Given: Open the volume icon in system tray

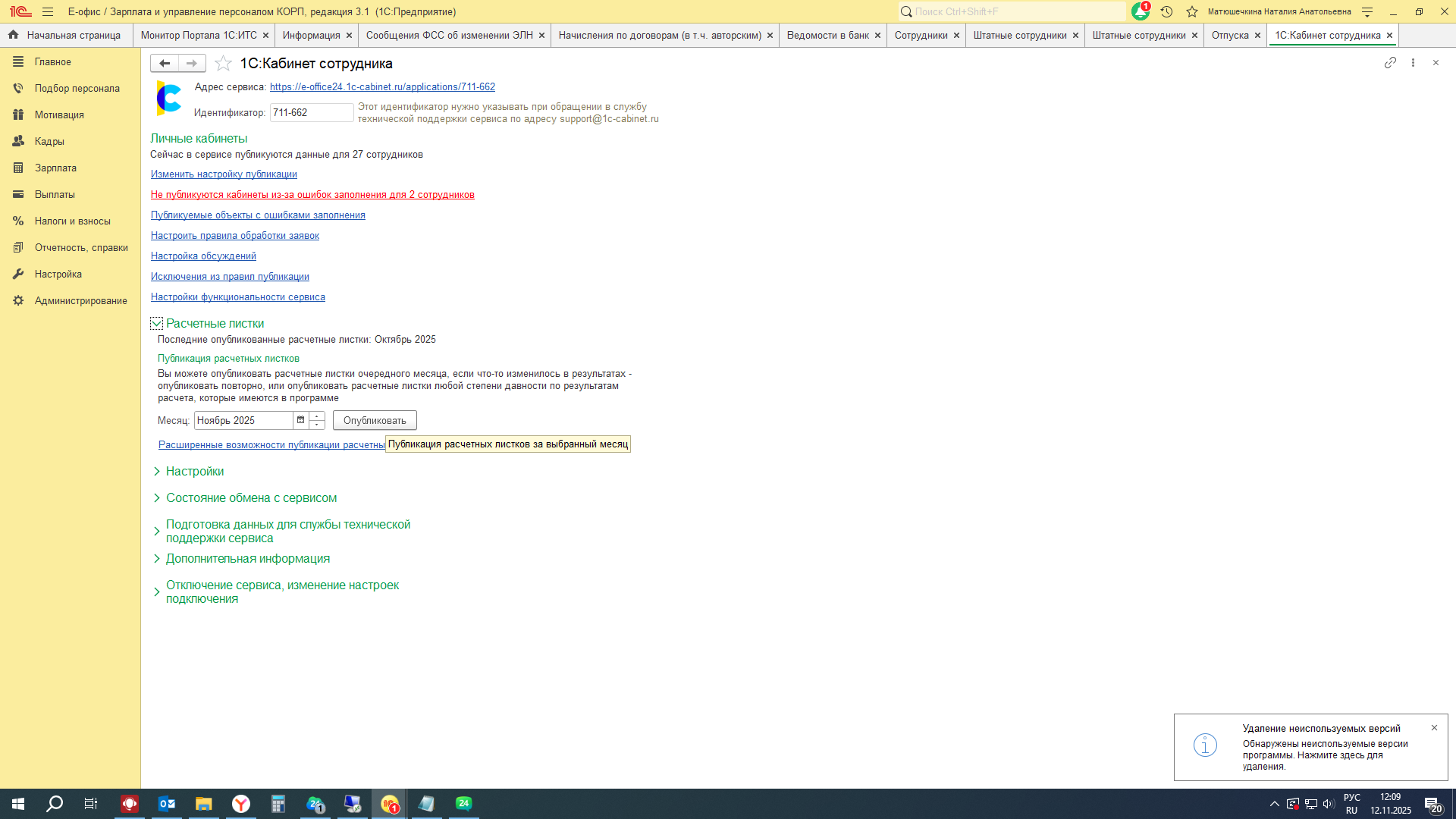Looking at the screenshot, I should pyautogui.click(x=1329, y=804).
